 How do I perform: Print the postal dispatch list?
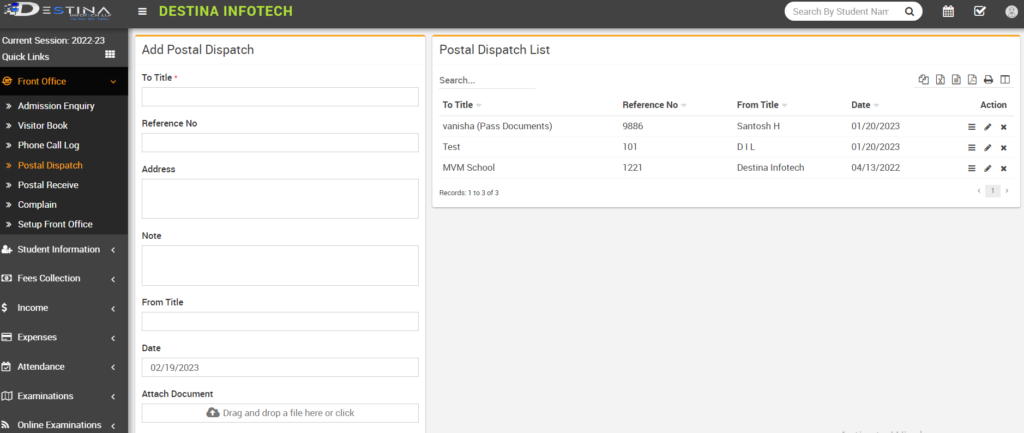pyautogui.click(x=988, y=80)
